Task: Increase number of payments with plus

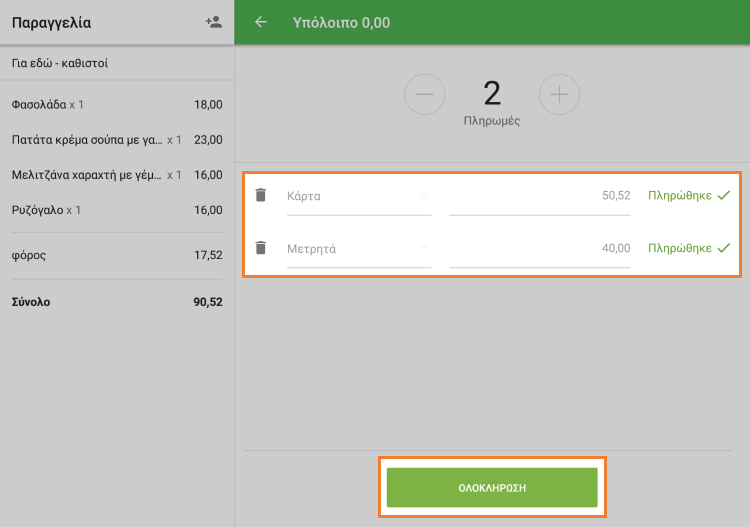Action: click(559, 94)
